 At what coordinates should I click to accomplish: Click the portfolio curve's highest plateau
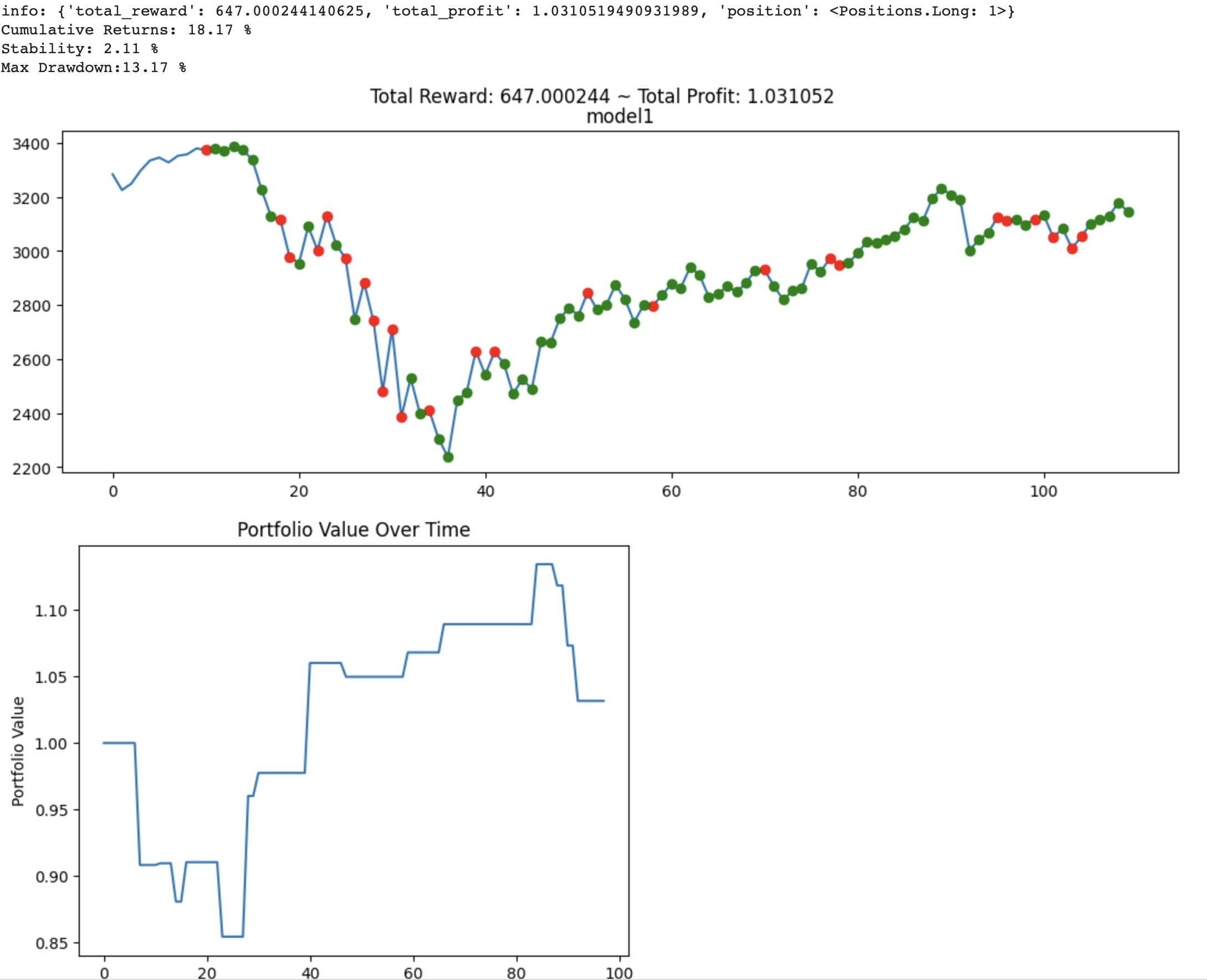544,564
